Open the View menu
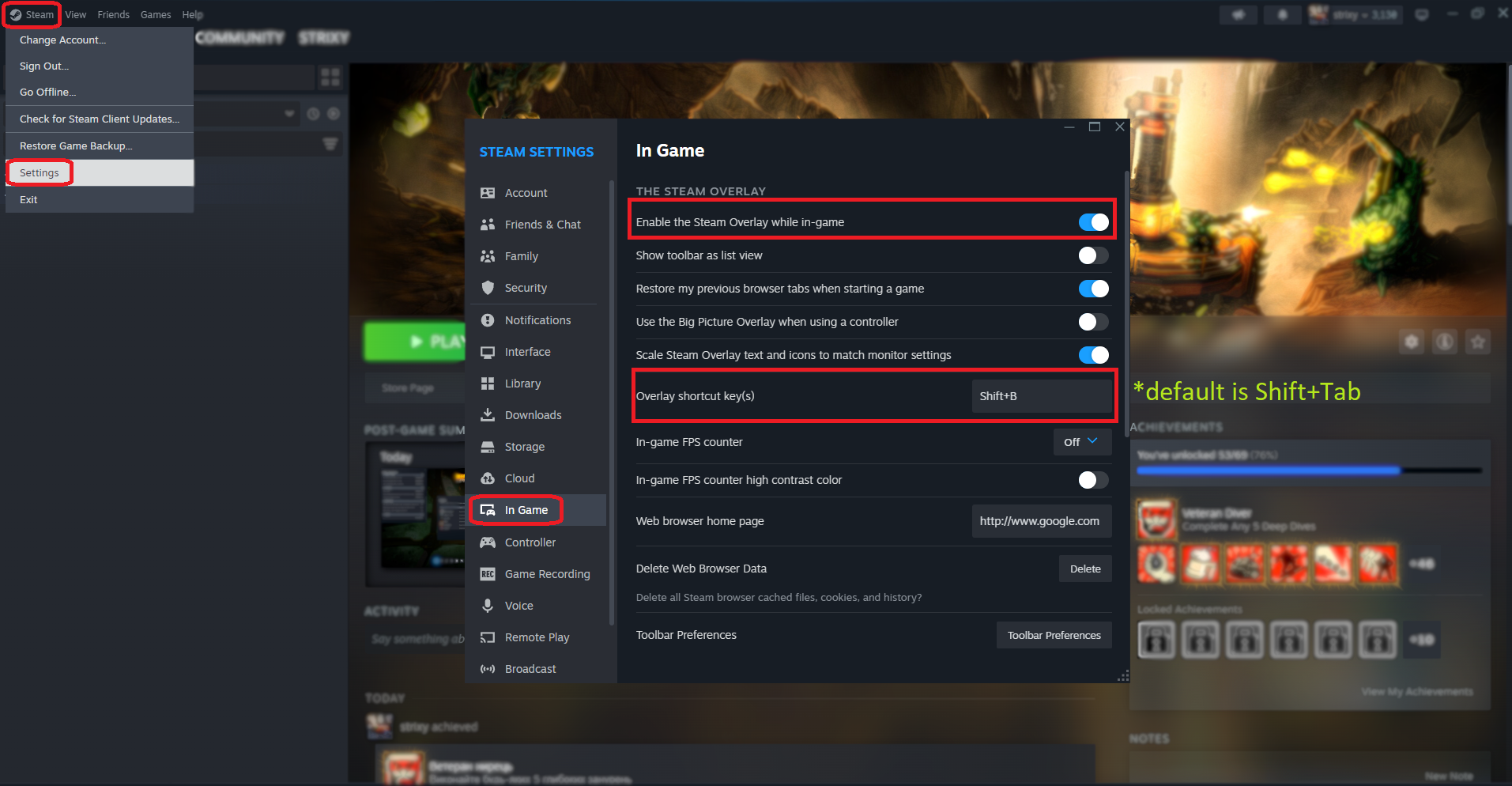Viewport: 1512px width, 786px height. coord(76,15)
